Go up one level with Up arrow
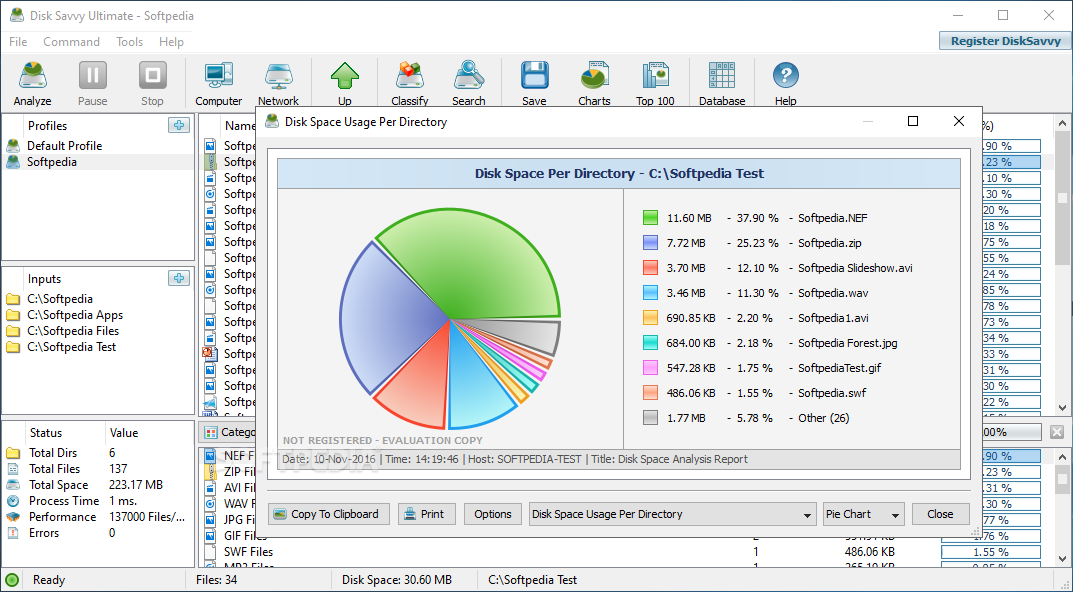The height and width of the screenshot is (592, 1073). pos(344,83)
